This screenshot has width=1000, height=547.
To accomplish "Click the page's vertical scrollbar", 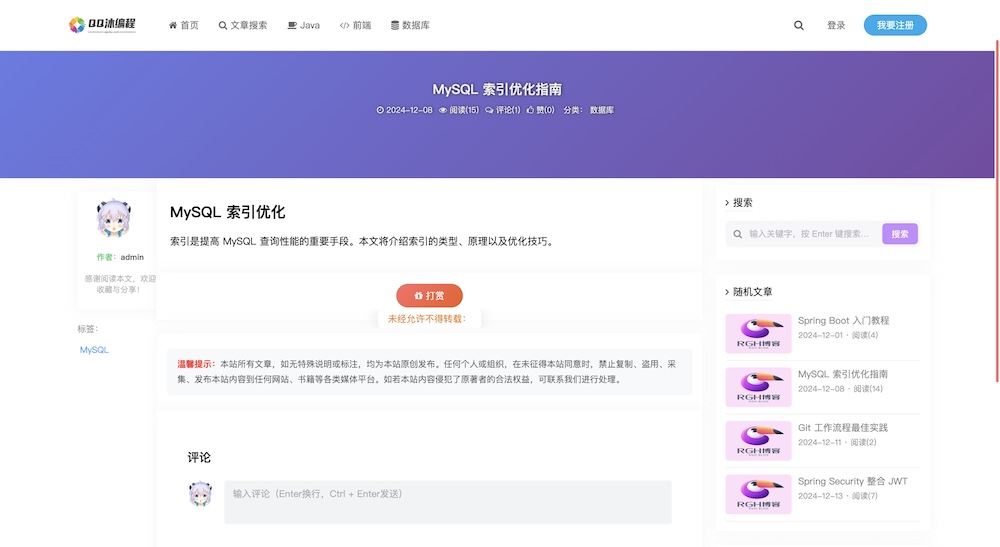I will point(997,210).
